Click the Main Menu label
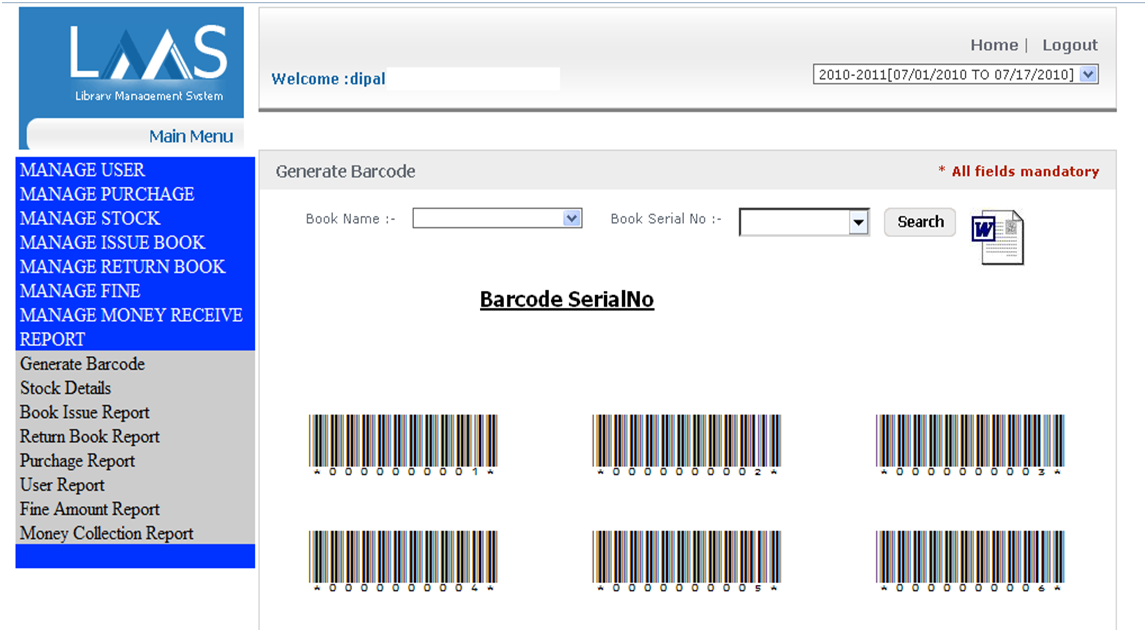The height and width of the screenshot is (632, 1147). tap(191, 136)
